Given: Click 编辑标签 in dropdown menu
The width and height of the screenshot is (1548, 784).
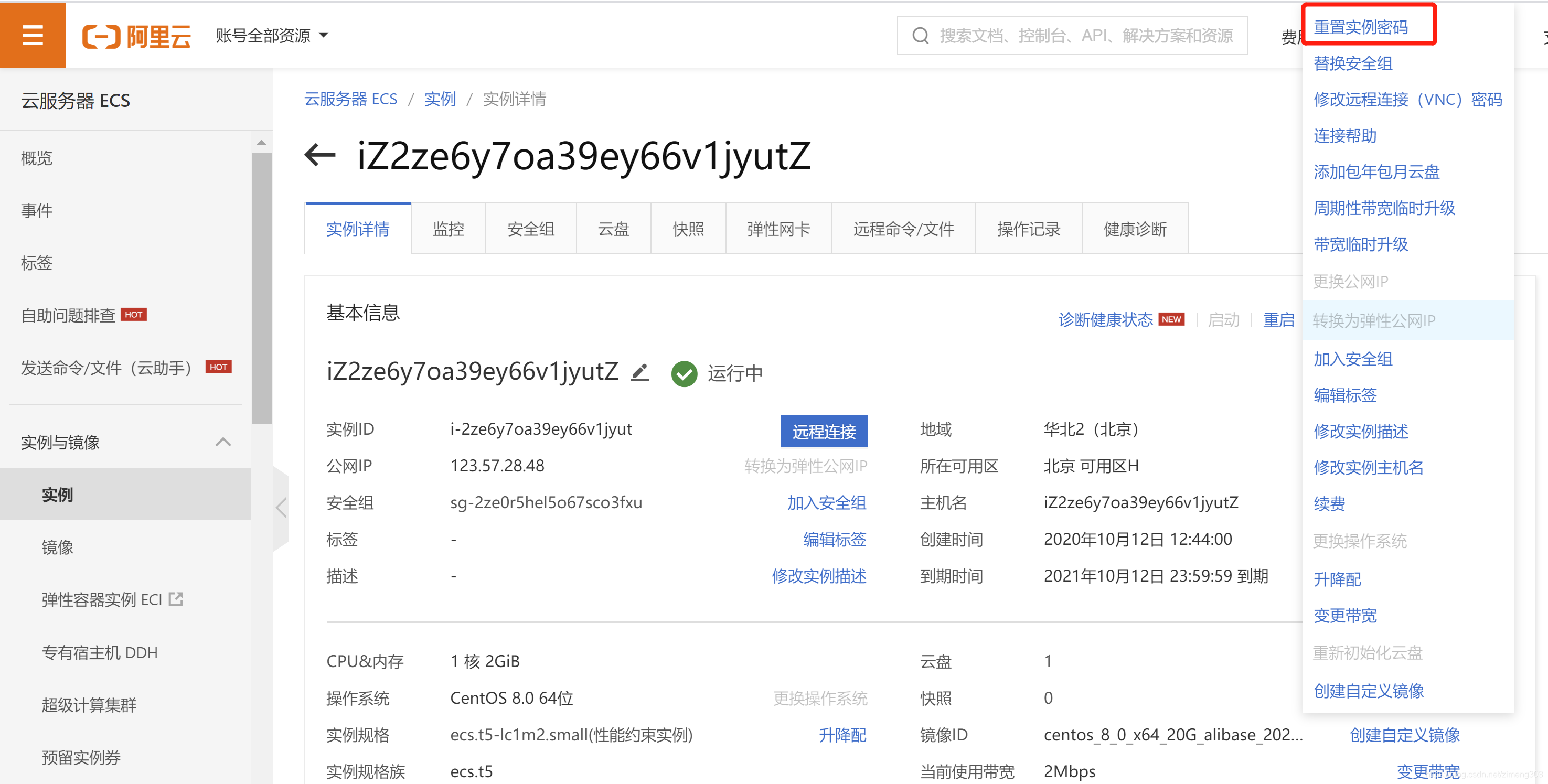Looking at the screenshot, I should point(1345,395).
